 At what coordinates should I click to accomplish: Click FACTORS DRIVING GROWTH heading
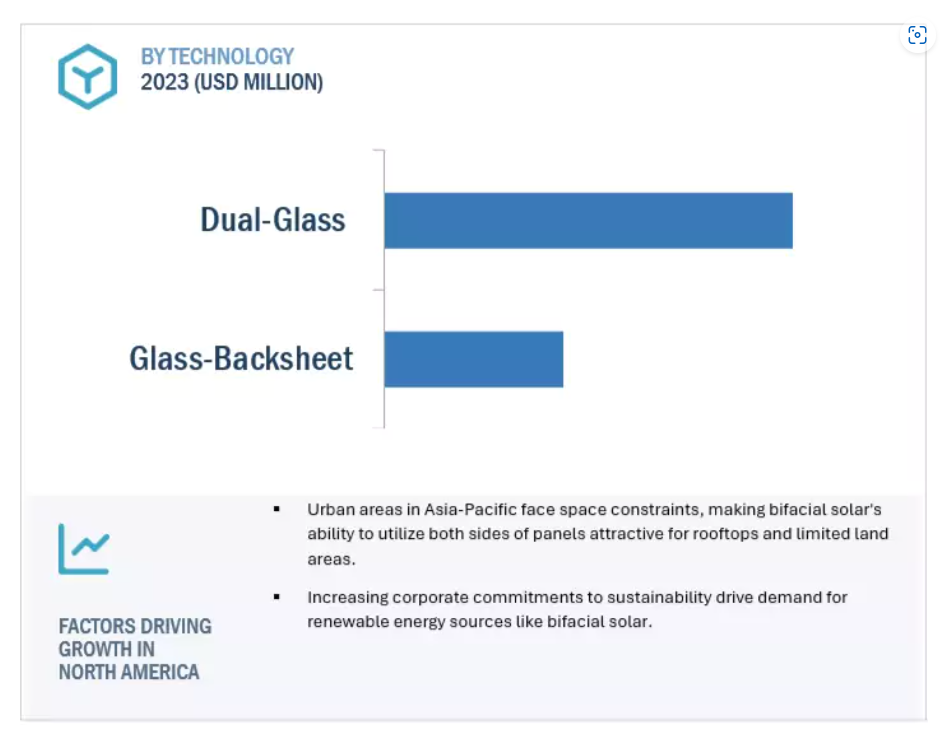(x=135, y=649)
